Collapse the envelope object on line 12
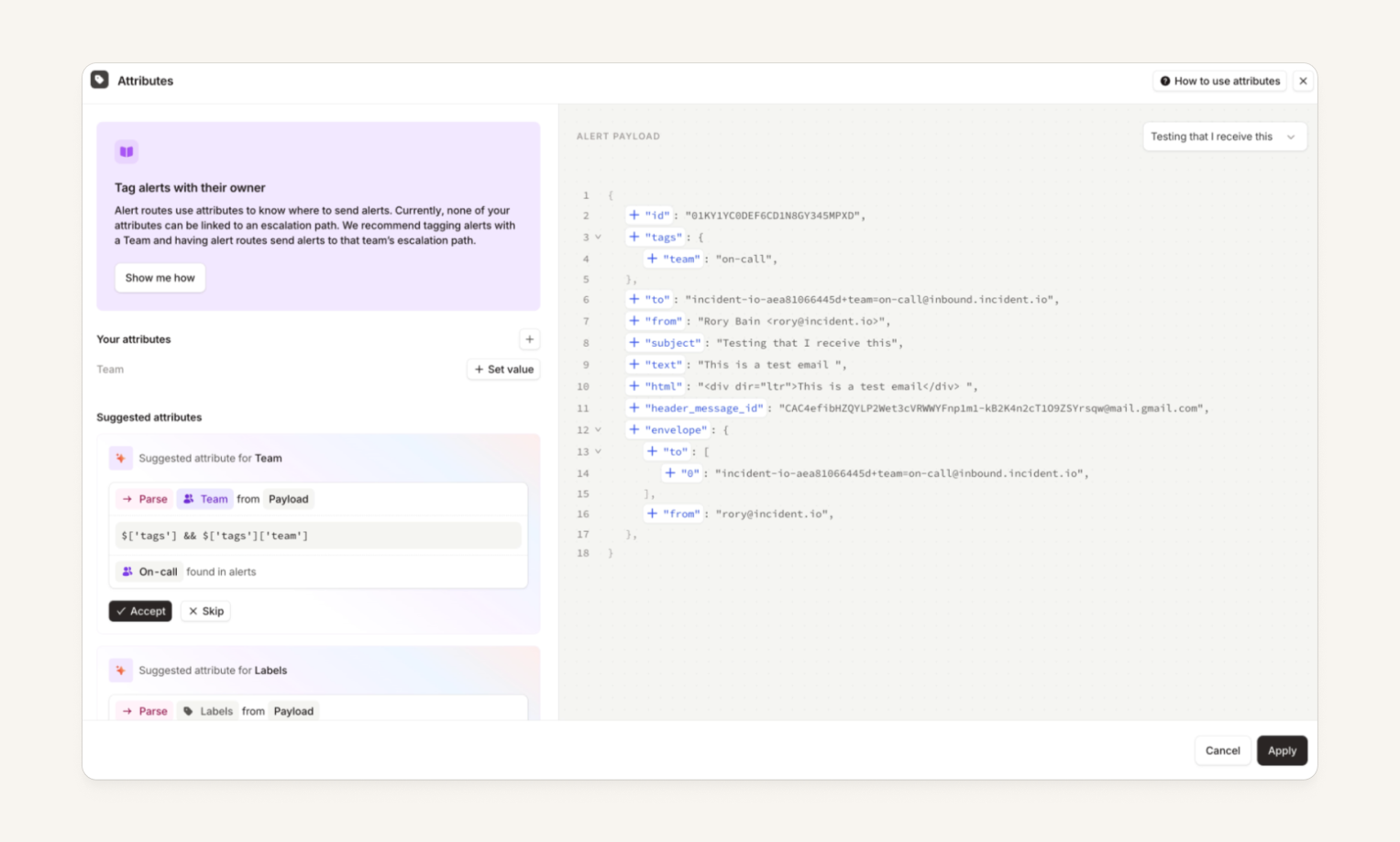This screenshot has width=1400, height=842. 599,429
